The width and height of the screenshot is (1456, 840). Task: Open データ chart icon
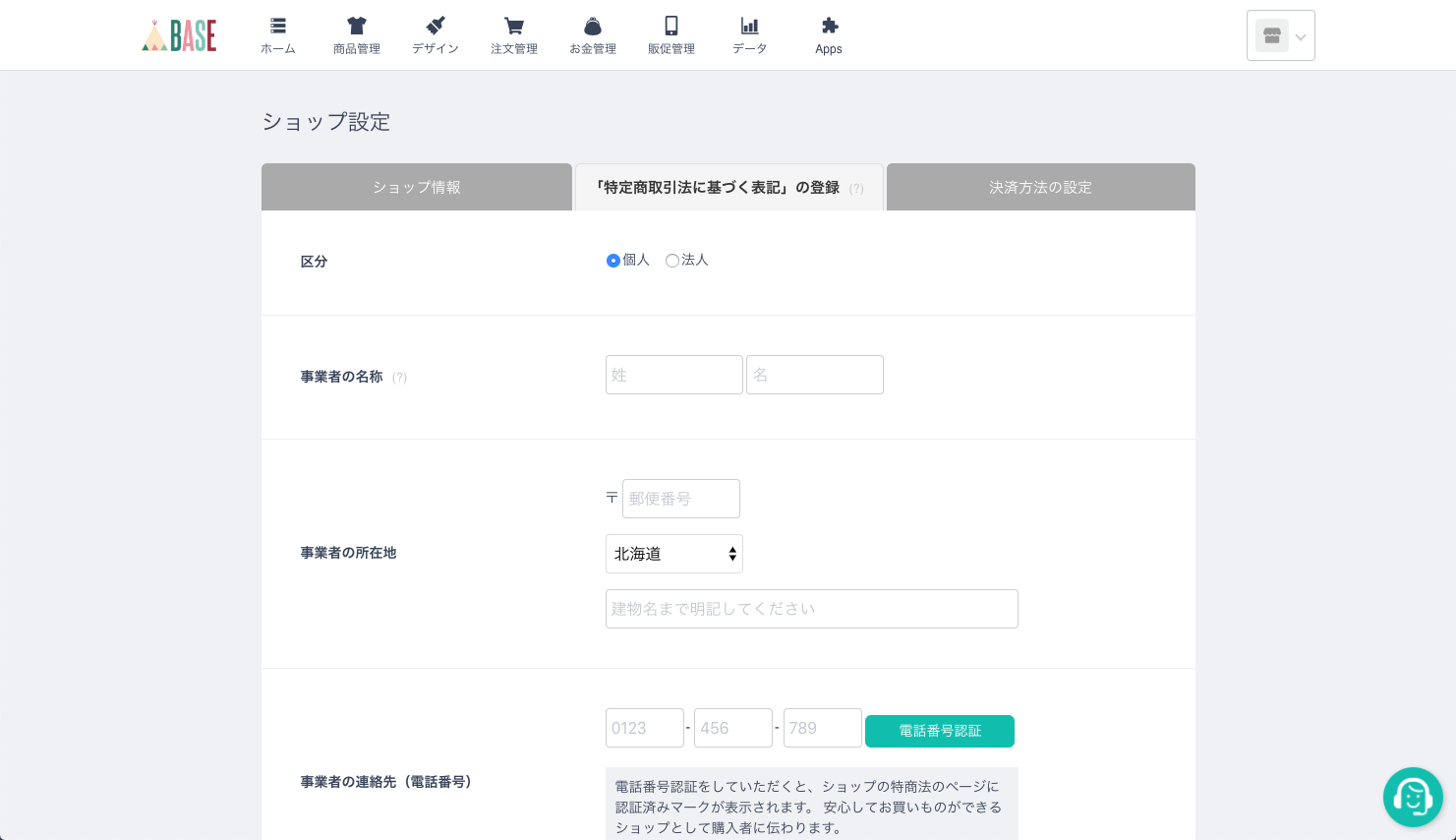pos(750,26)
